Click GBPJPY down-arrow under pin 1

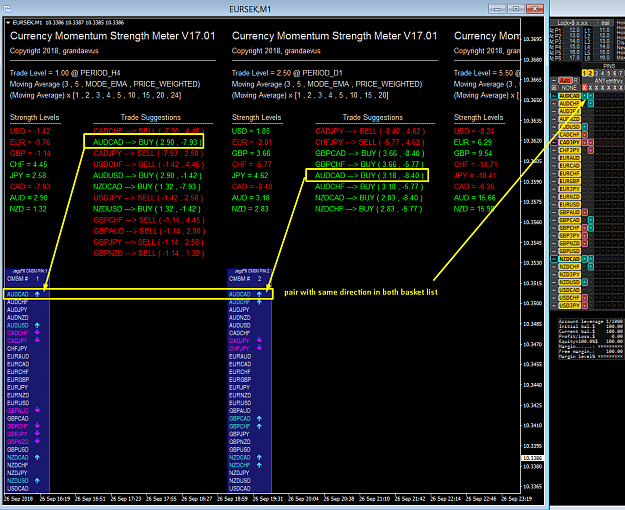click(585, 236)
